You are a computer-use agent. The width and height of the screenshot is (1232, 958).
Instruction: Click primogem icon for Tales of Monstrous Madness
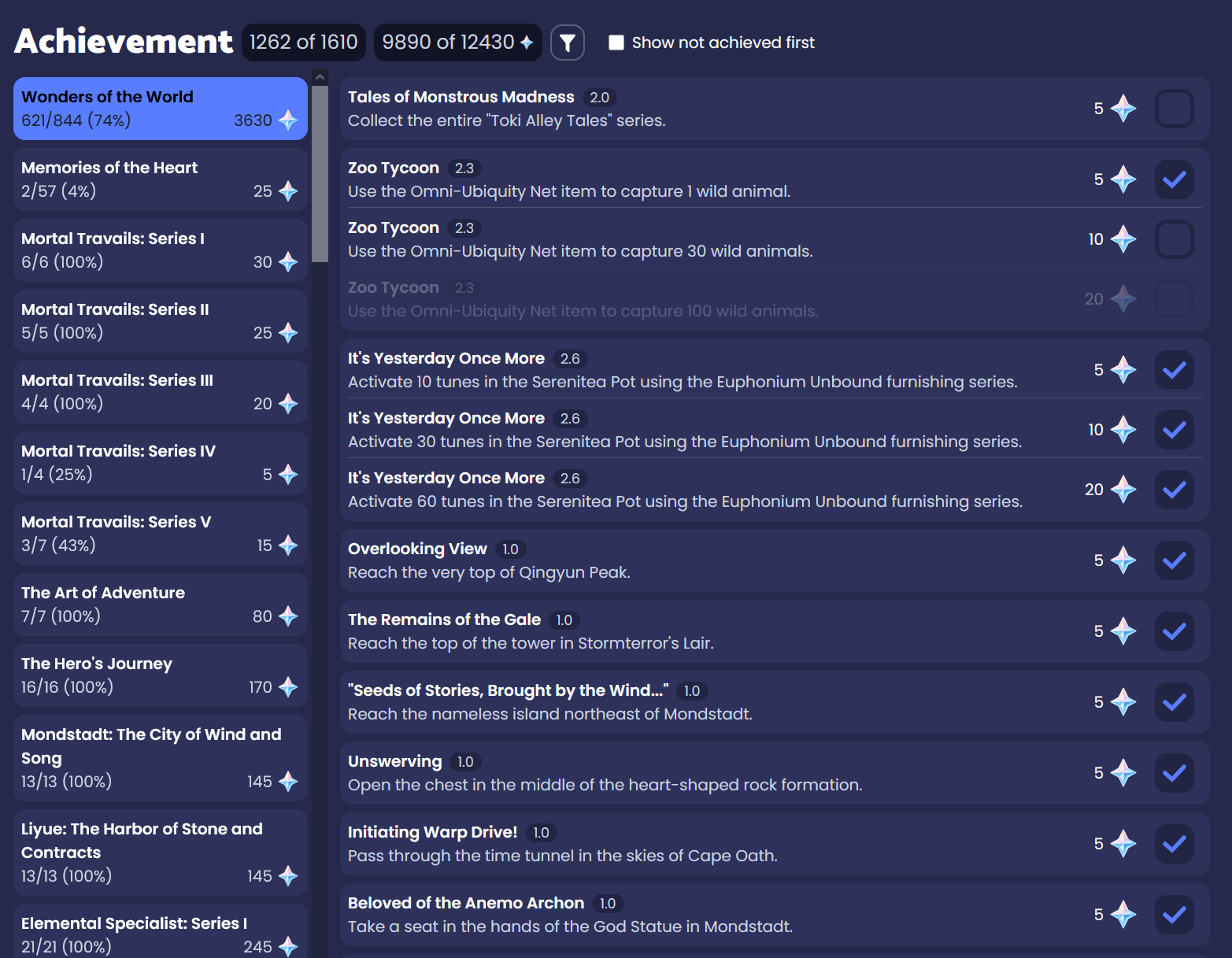(x=1123, y=109)
